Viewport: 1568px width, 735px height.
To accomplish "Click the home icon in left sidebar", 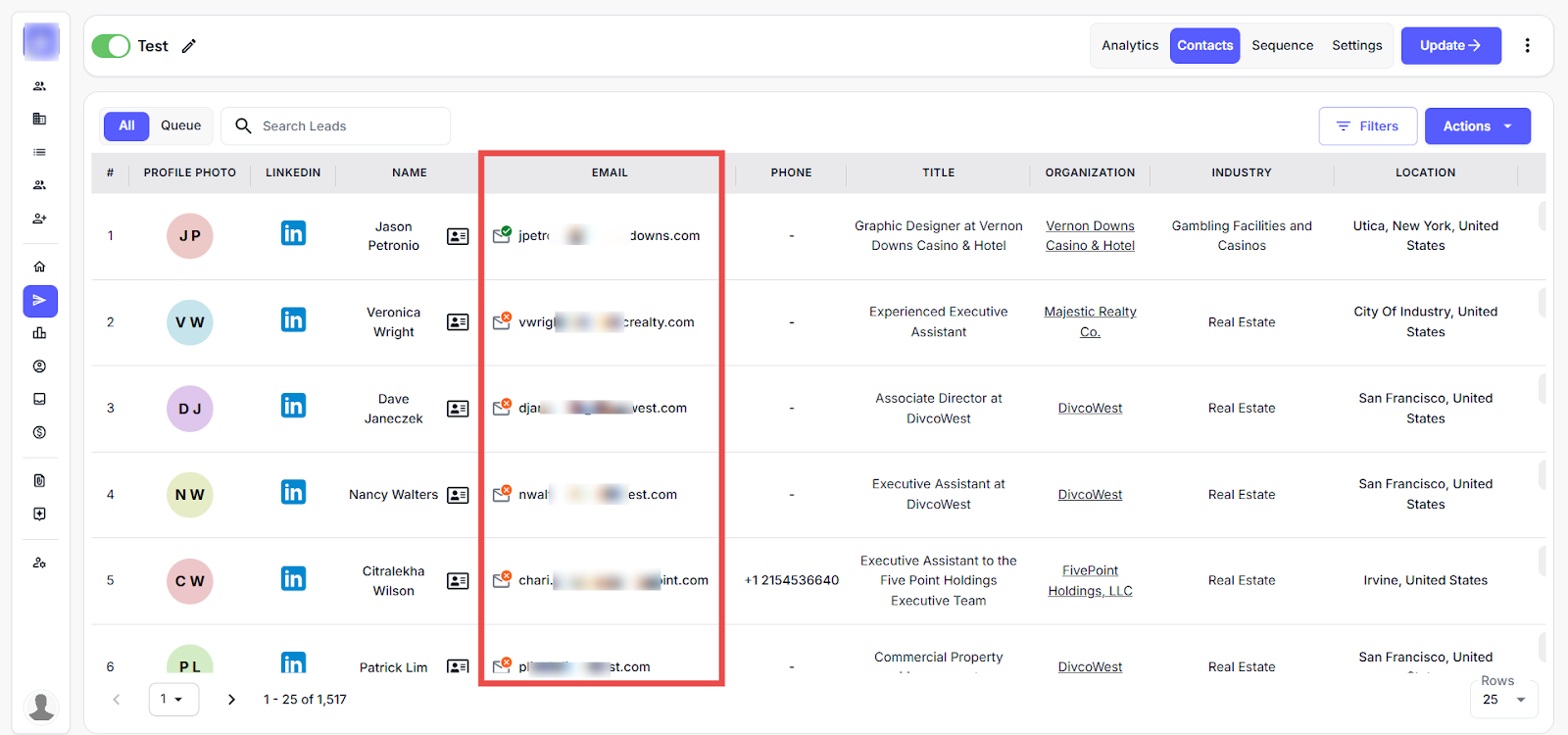I will pyautogui.click(x=40, y=267).
